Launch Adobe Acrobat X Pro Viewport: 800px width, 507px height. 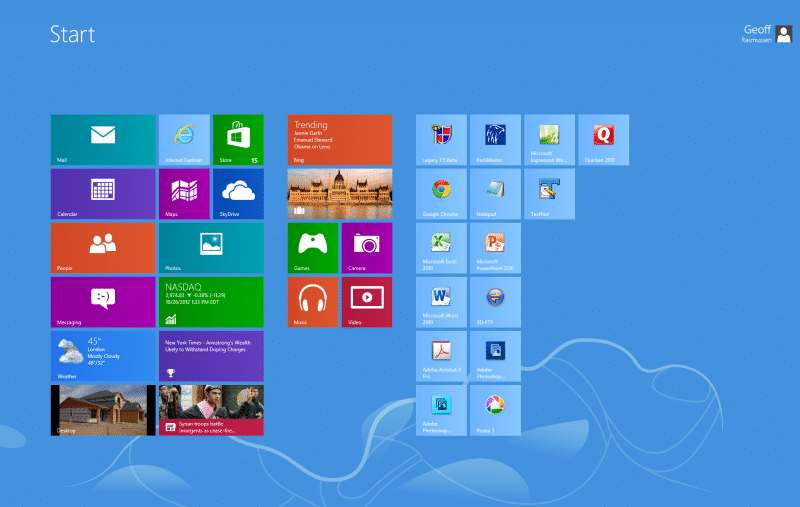441,356
